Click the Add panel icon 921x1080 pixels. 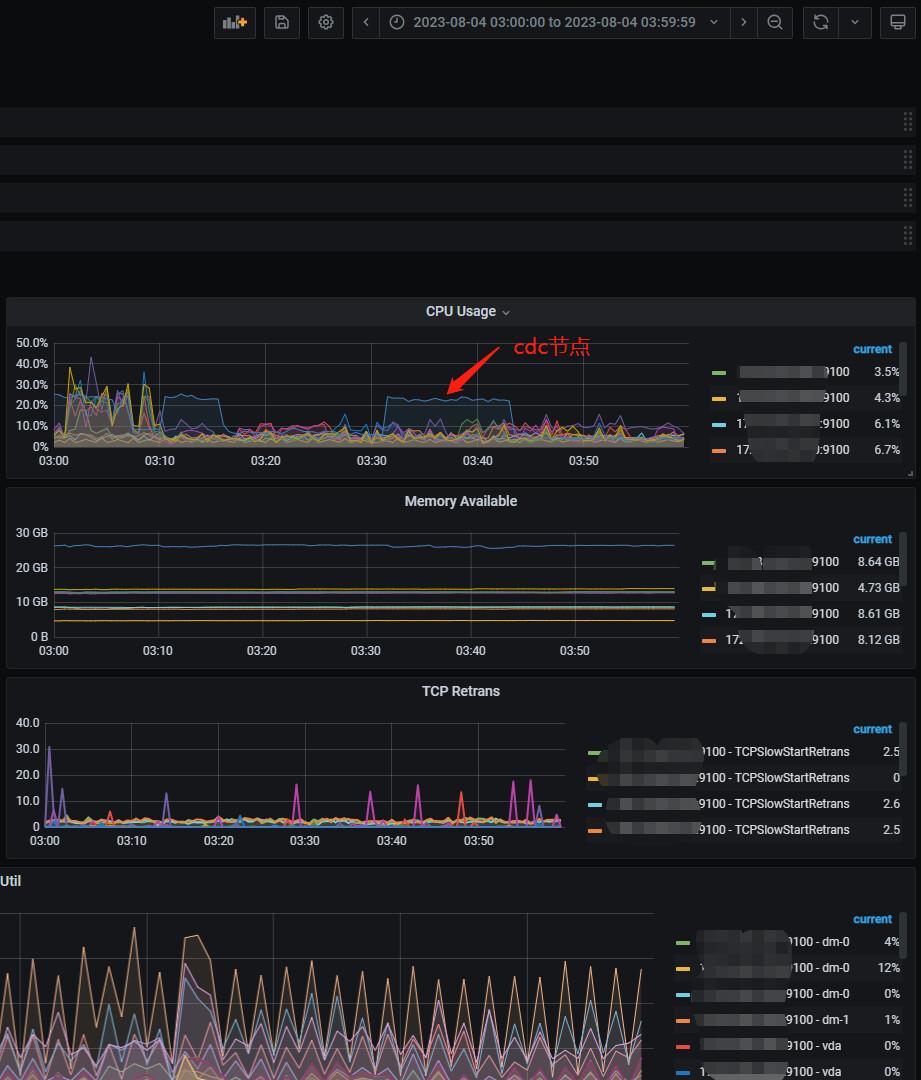[x=235, y=22]
